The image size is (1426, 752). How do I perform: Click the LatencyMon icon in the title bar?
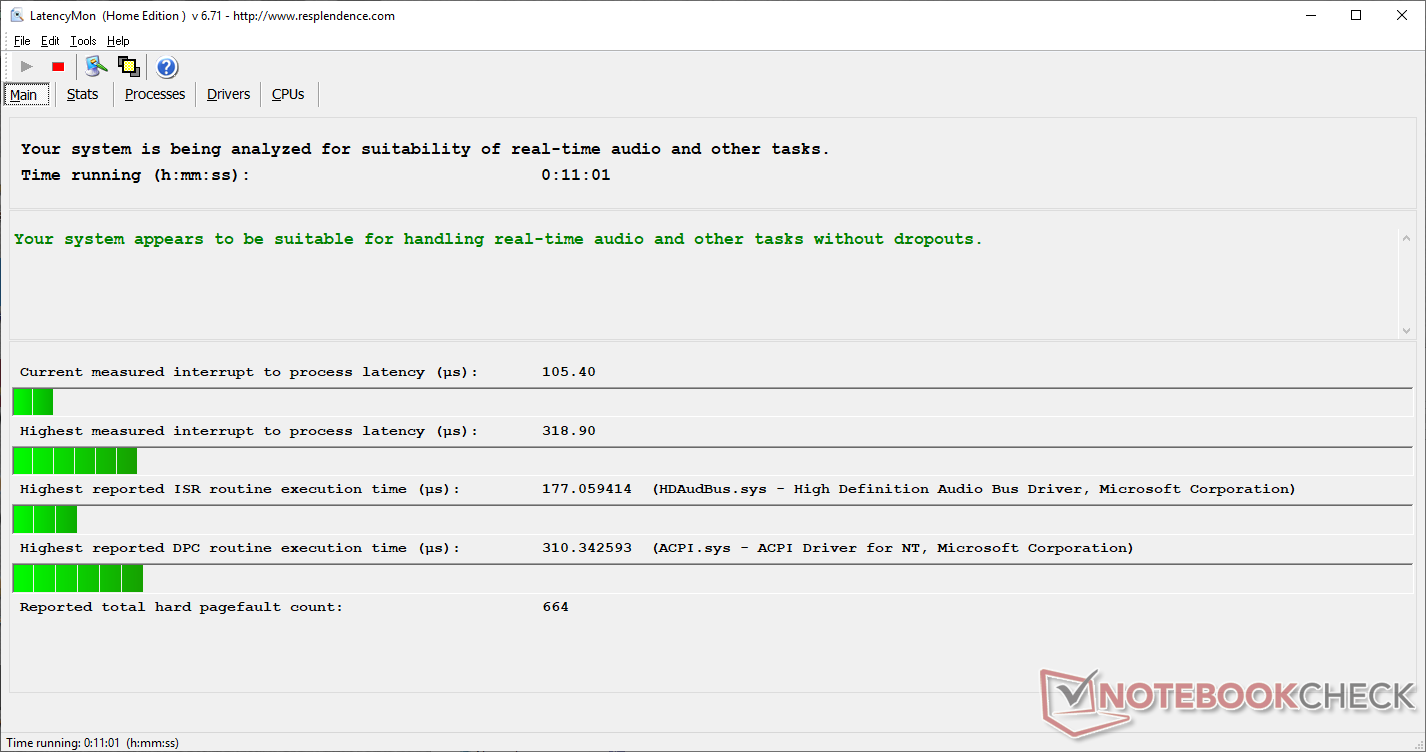[17, 15]
